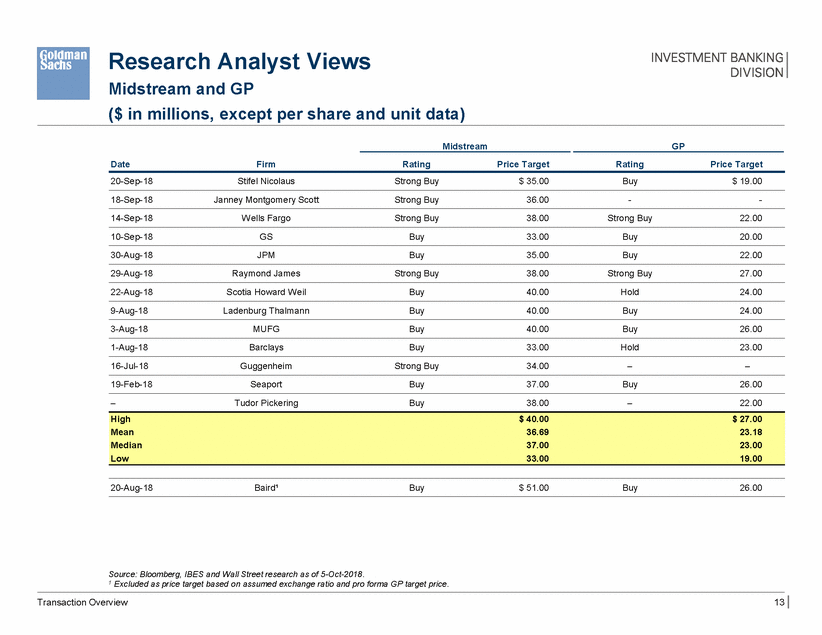822x635 pixels.
Task: Select the Research Analyst Views title
Action: point(238,62)
